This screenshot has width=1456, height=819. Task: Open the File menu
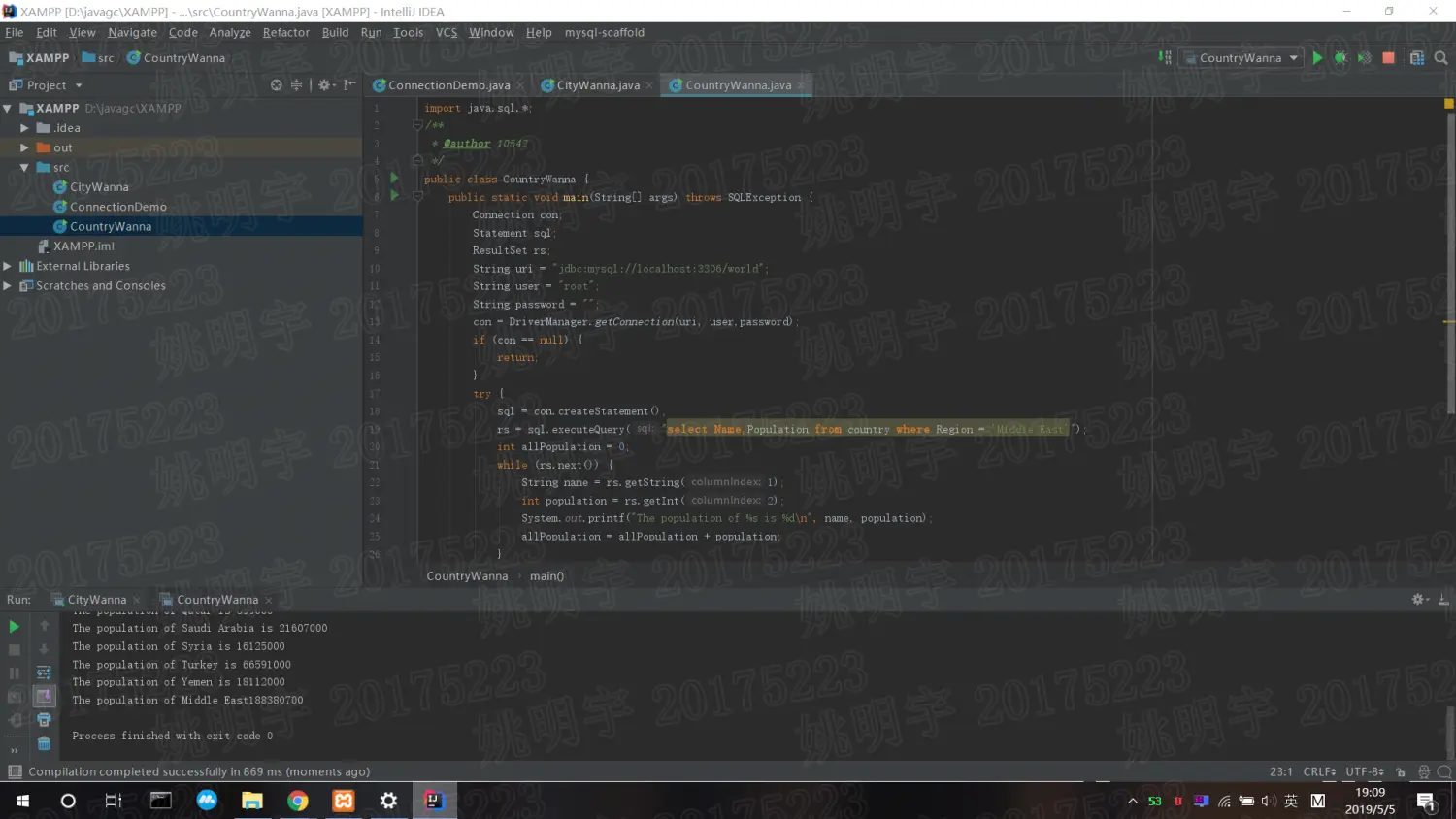pos(15,32)
